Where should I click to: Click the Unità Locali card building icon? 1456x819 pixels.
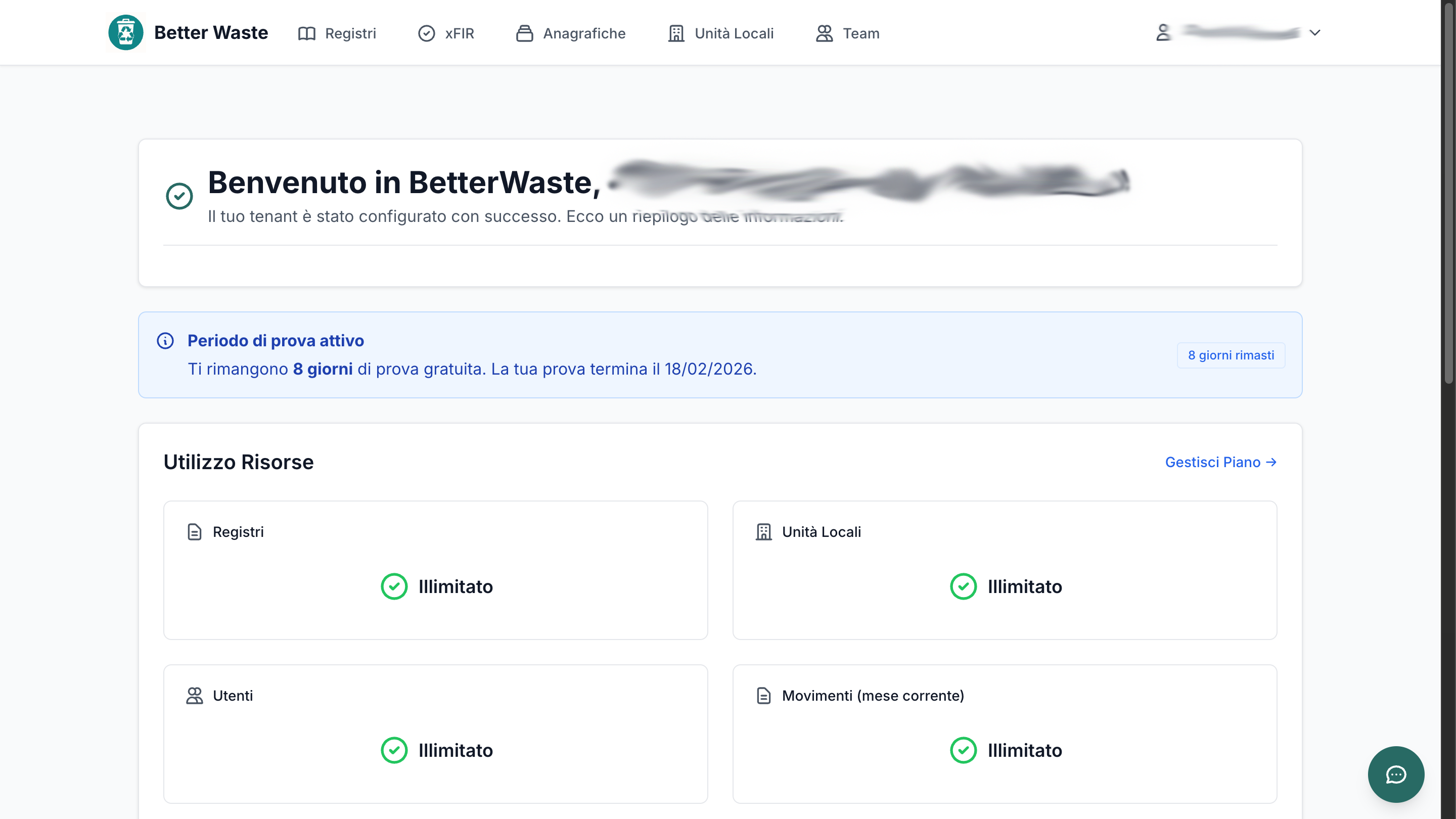click(x=763, y=532)
